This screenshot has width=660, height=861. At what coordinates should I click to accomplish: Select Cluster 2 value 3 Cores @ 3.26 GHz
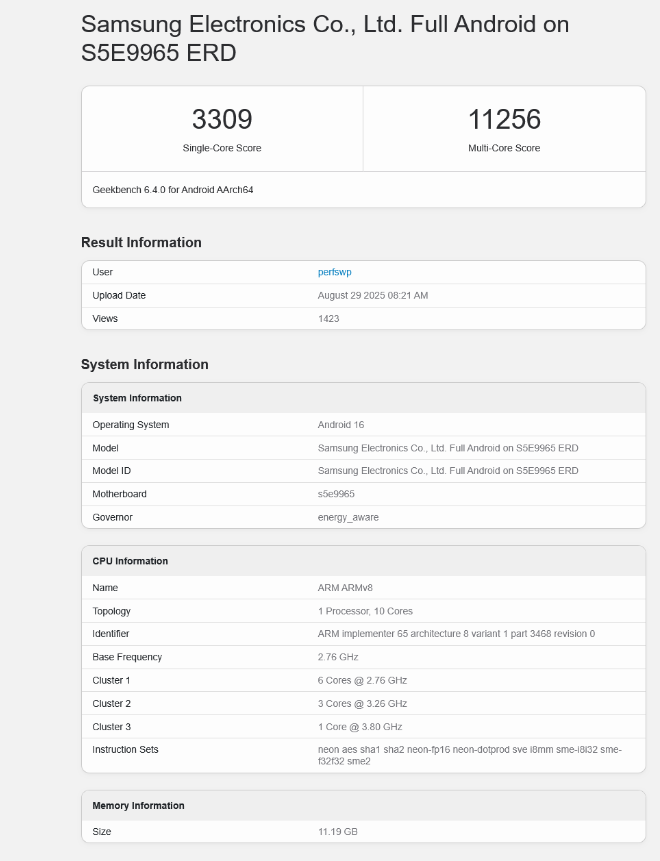(362, 703)
